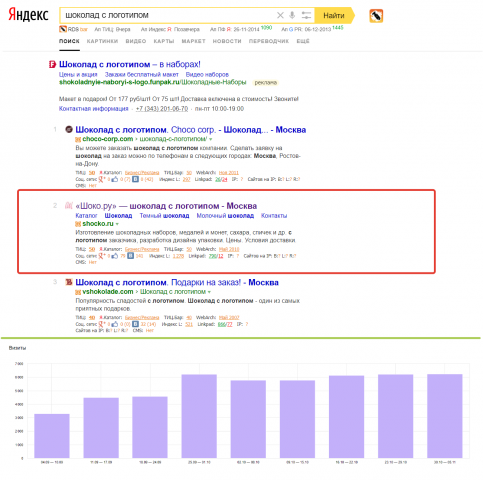Click the tallest visits bar for 25.09–01.10
Image resolution: width=483 pixels, height=480 pixels.
click(x=199, y=416)
